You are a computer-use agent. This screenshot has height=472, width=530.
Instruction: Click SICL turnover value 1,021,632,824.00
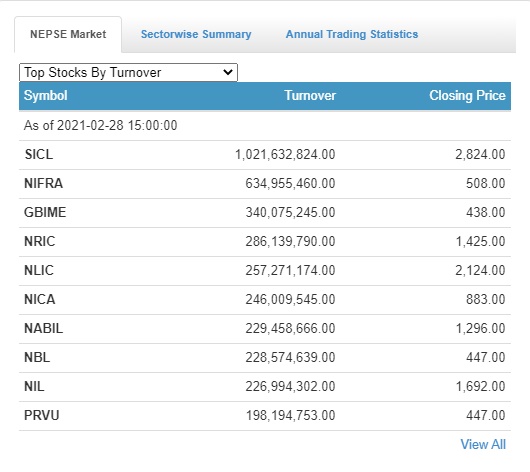(285, 155)
